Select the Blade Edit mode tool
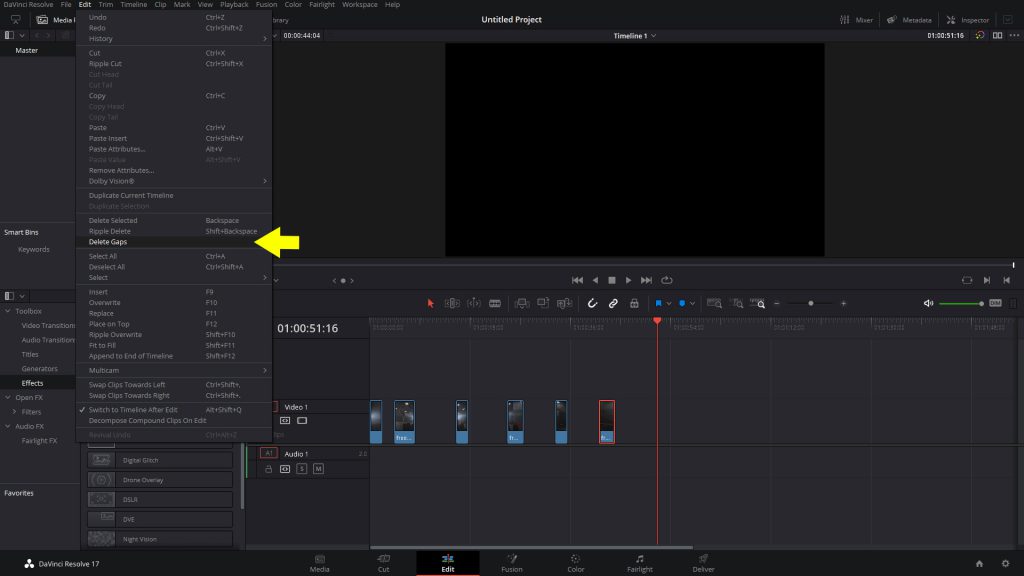 tap(495, 304)
